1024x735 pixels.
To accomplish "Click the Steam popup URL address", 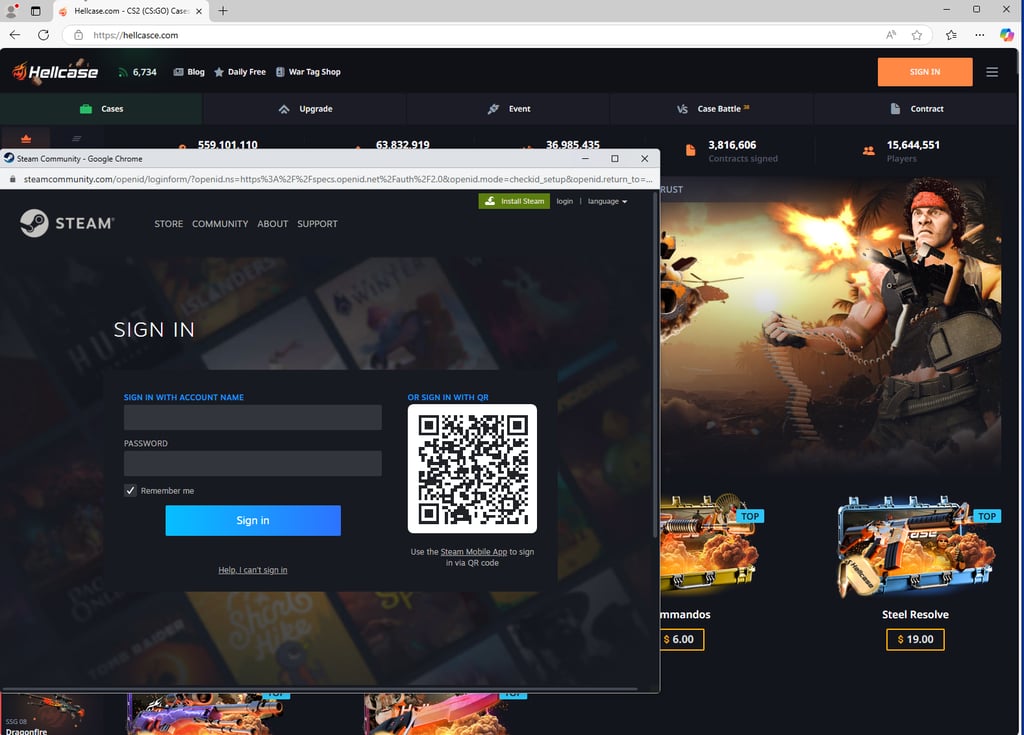I will click(x=338, y=179).
